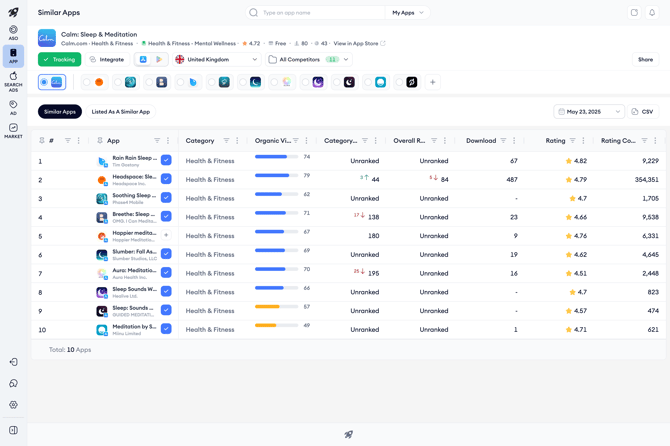670x446 pixels.
Task: Open Download column options menu
Action: (514, 141)
